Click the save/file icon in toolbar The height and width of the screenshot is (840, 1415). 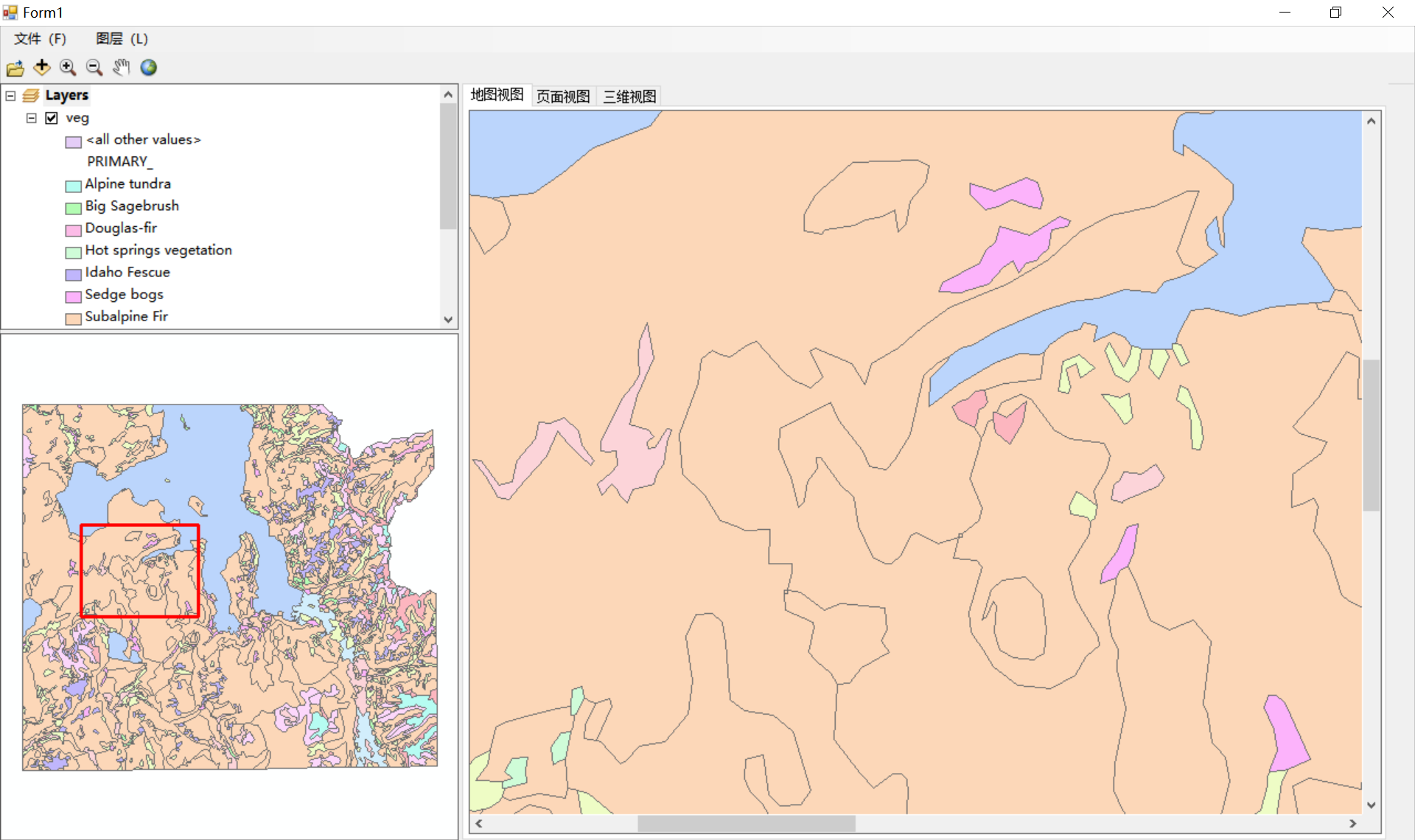(x=16, y=66)
